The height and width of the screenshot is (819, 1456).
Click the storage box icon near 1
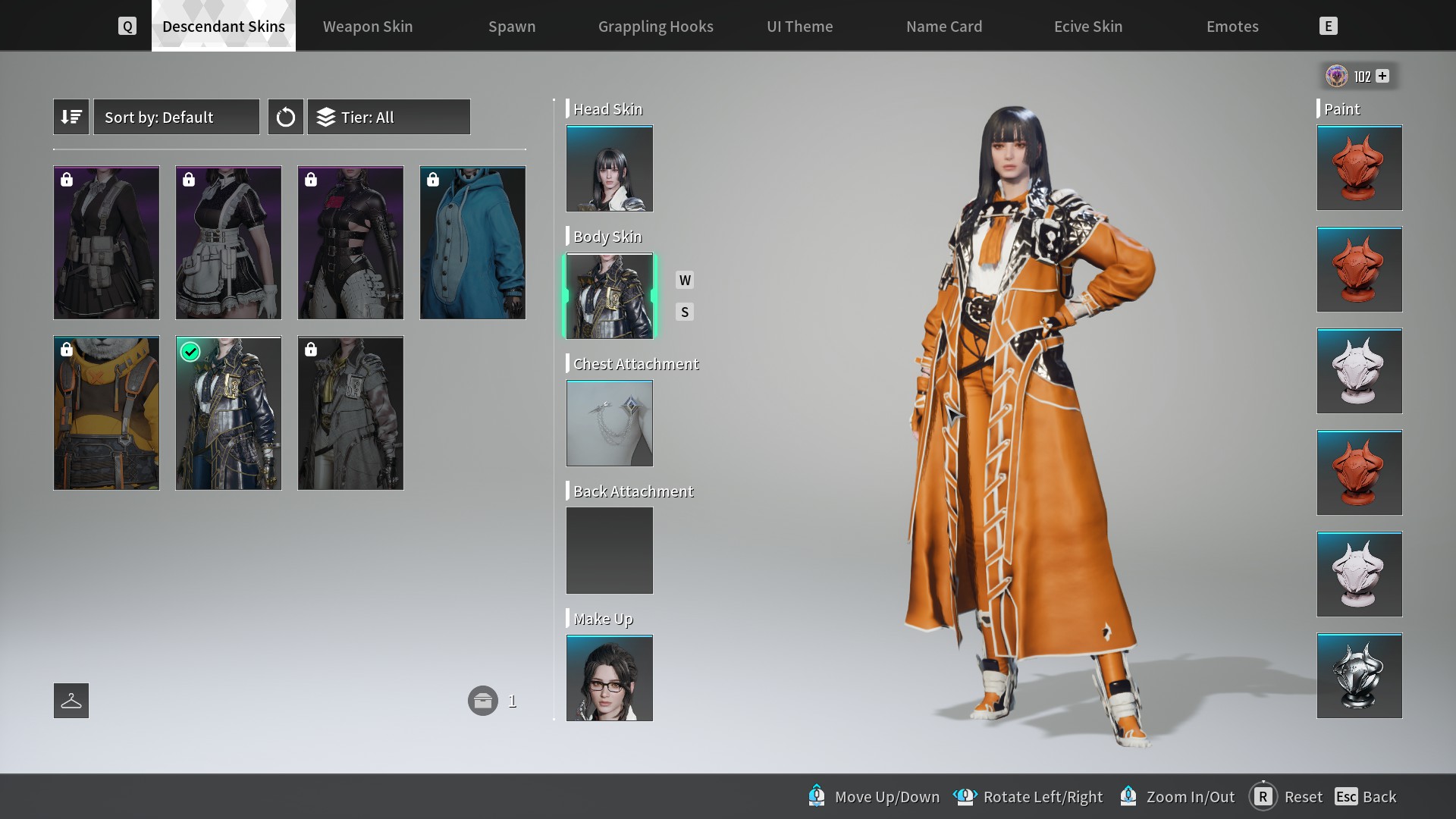pos(482,701)
